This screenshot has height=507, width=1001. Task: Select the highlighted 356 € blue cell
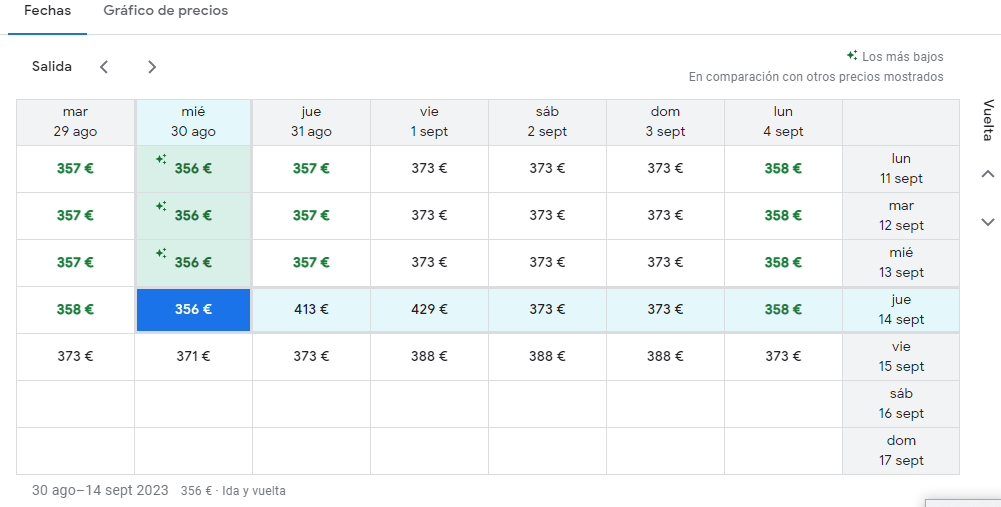click(193, 310)
